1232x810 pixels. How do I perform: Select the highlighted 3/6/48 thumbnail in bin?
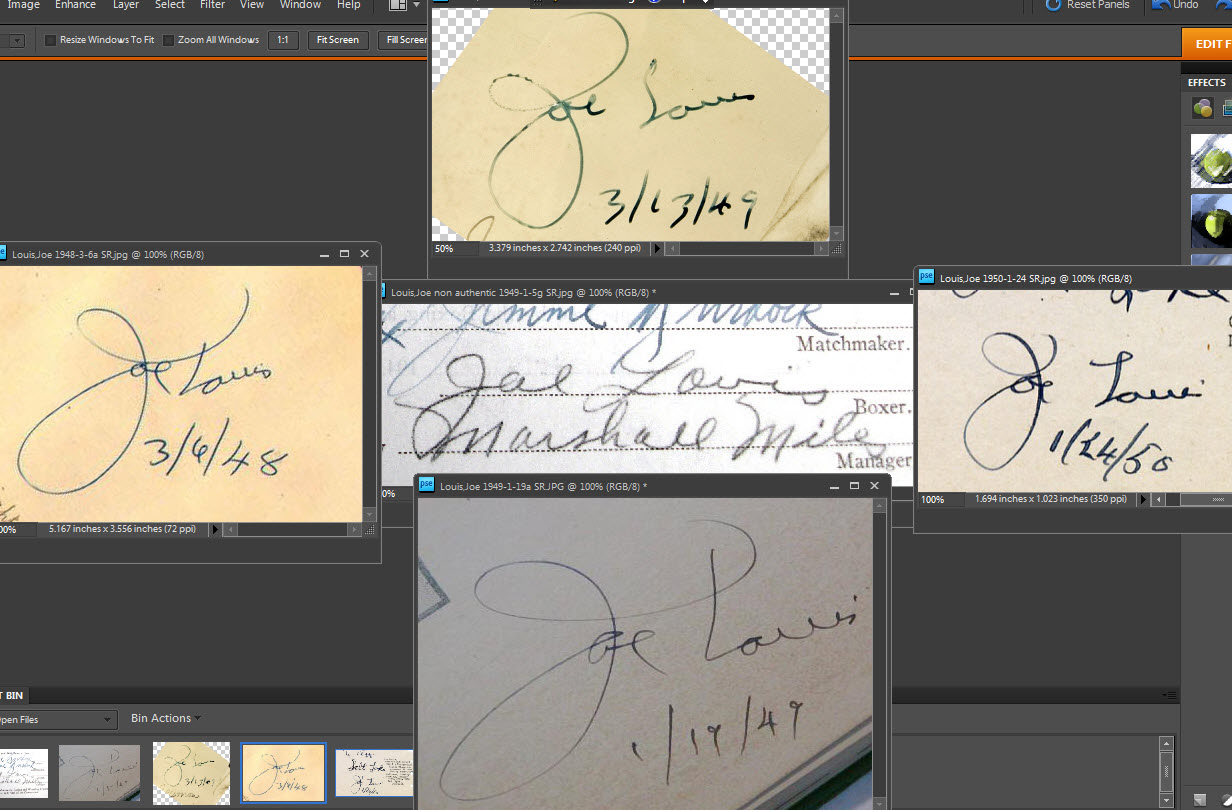283,773
